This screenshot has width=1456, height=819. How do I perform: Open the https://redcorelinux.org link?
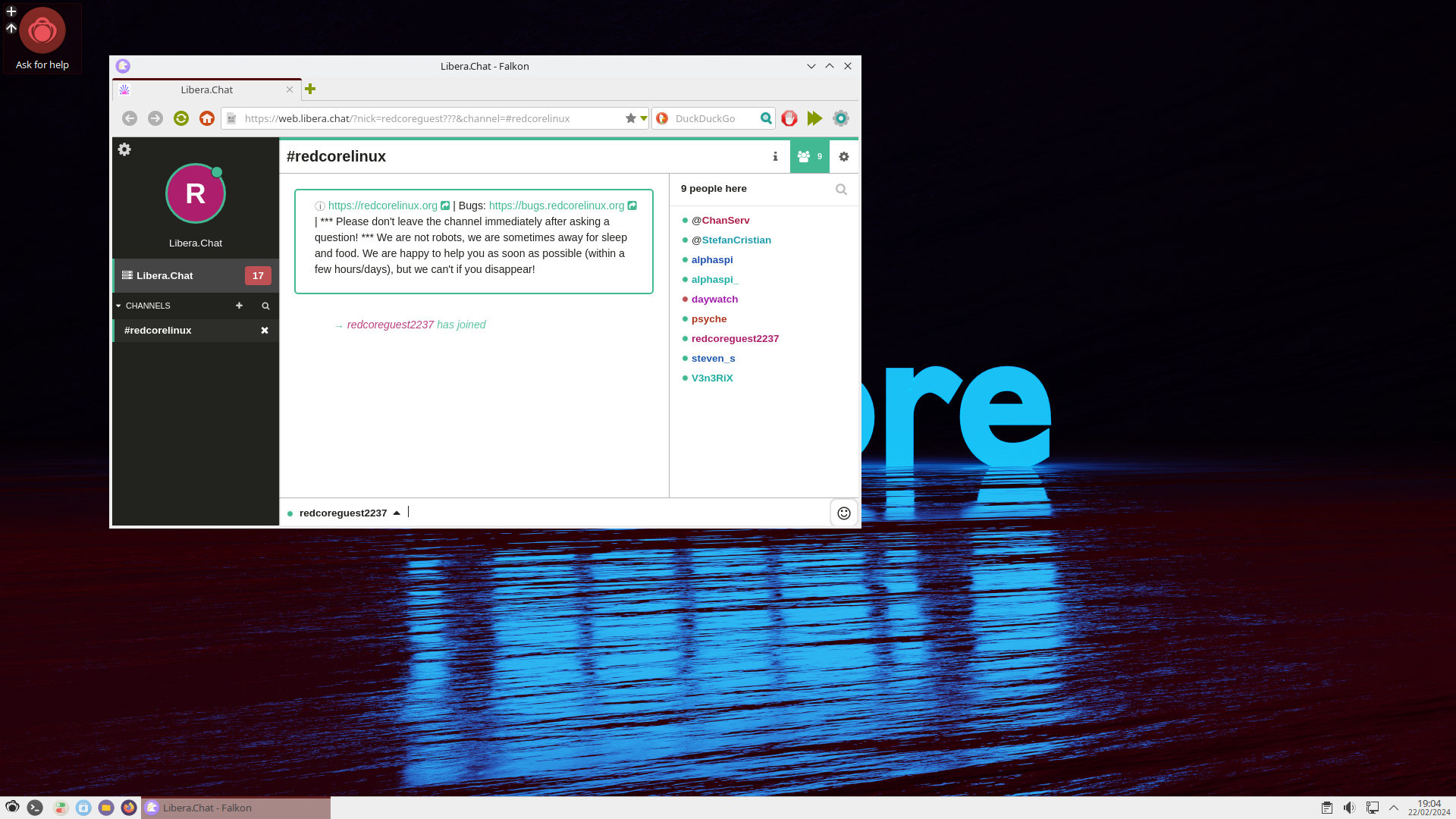[x=383, y=206]
